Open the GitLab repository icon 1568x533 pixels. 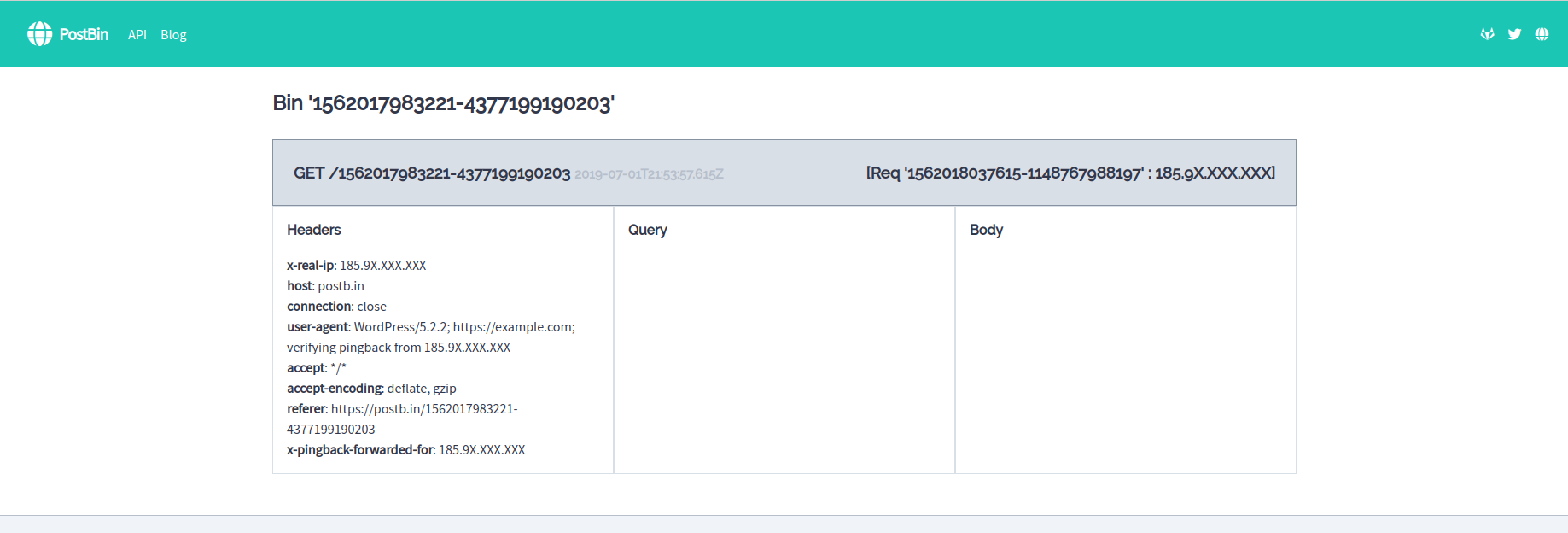coord(1487,34)
